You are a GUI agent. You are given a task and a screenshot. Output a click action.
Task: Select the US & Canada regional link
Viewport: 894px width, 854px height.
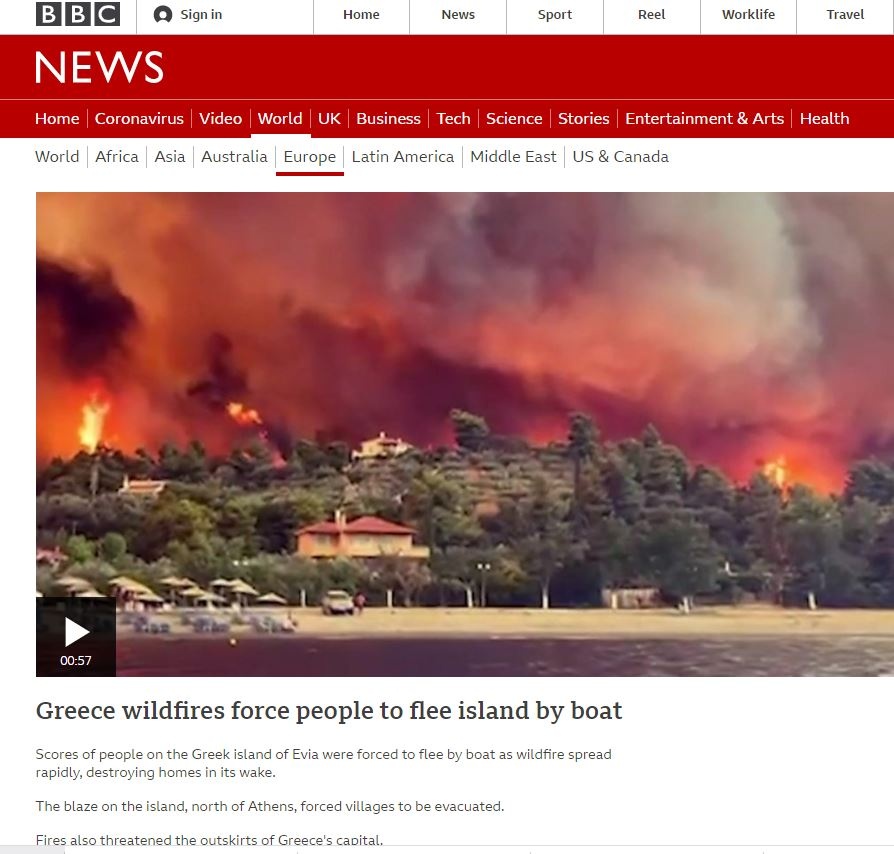(x=620, y=157)
